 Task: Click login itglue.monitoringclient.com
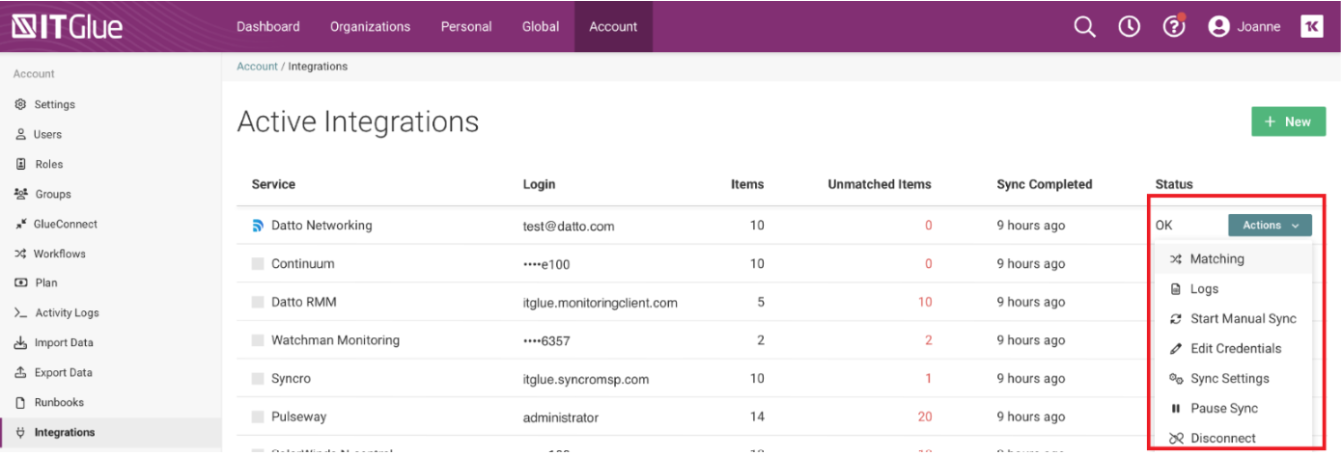pos(600,302)
